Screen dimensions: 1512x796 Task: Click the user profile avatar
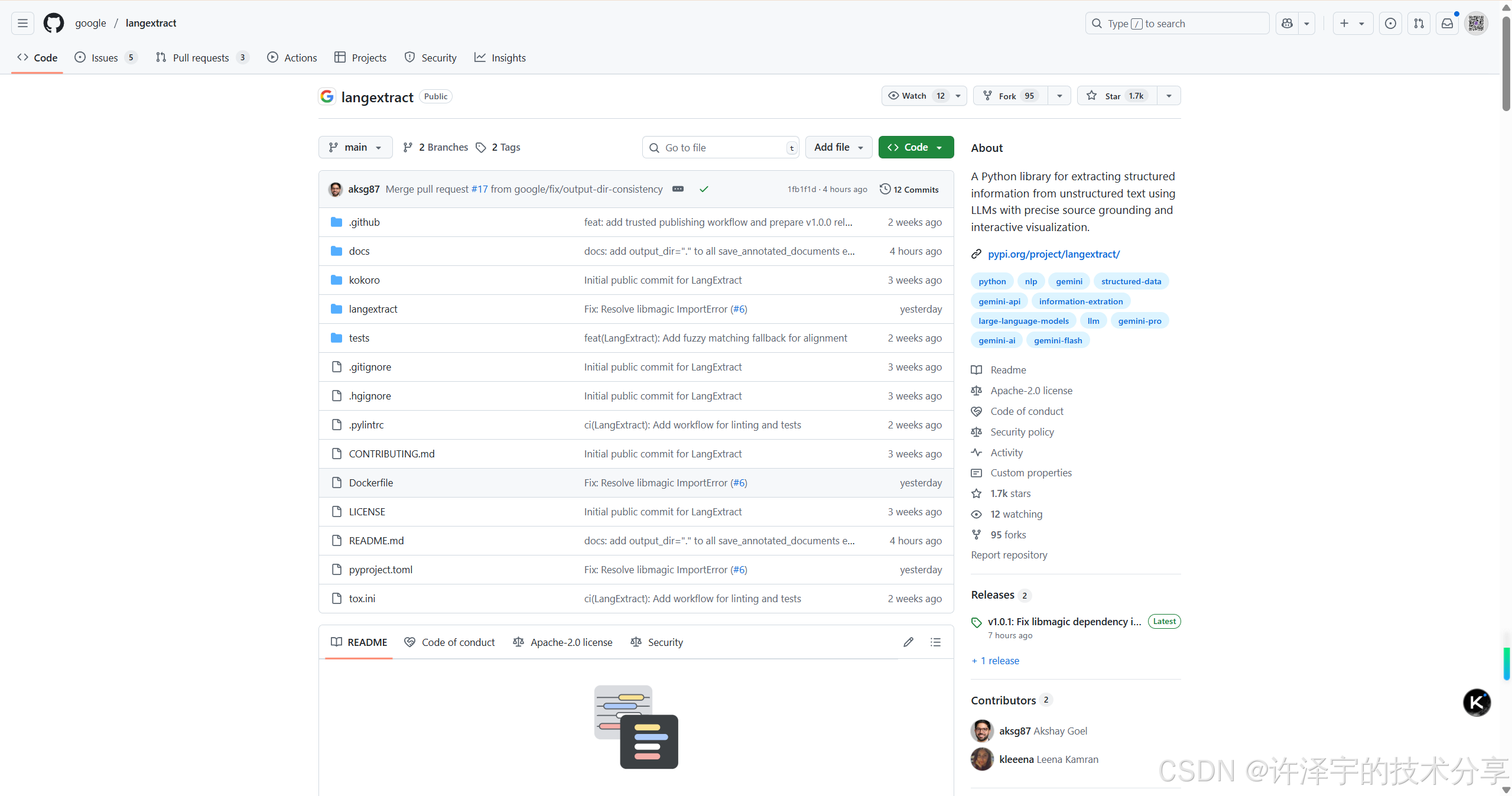coord(1476,23)
